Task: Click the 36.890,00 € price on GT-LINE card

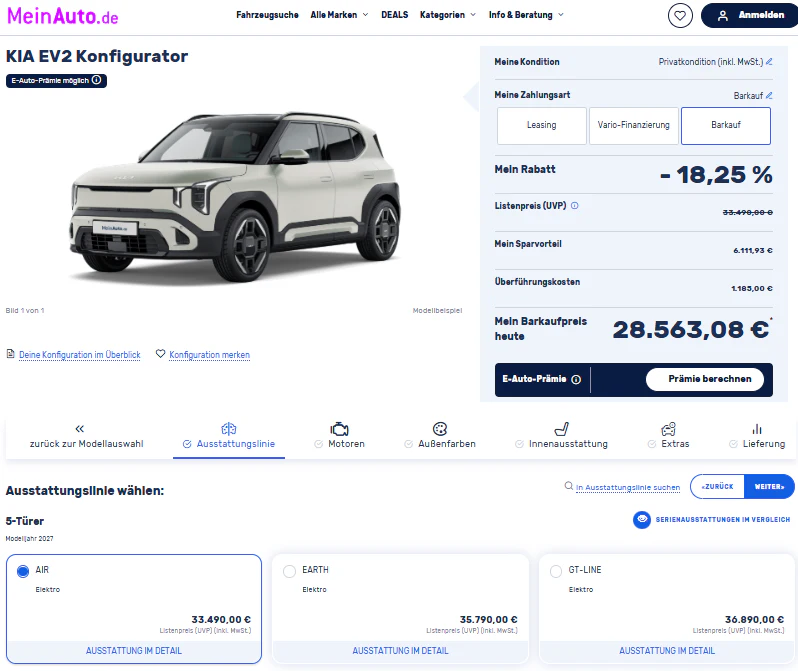Action: [754, 620]
